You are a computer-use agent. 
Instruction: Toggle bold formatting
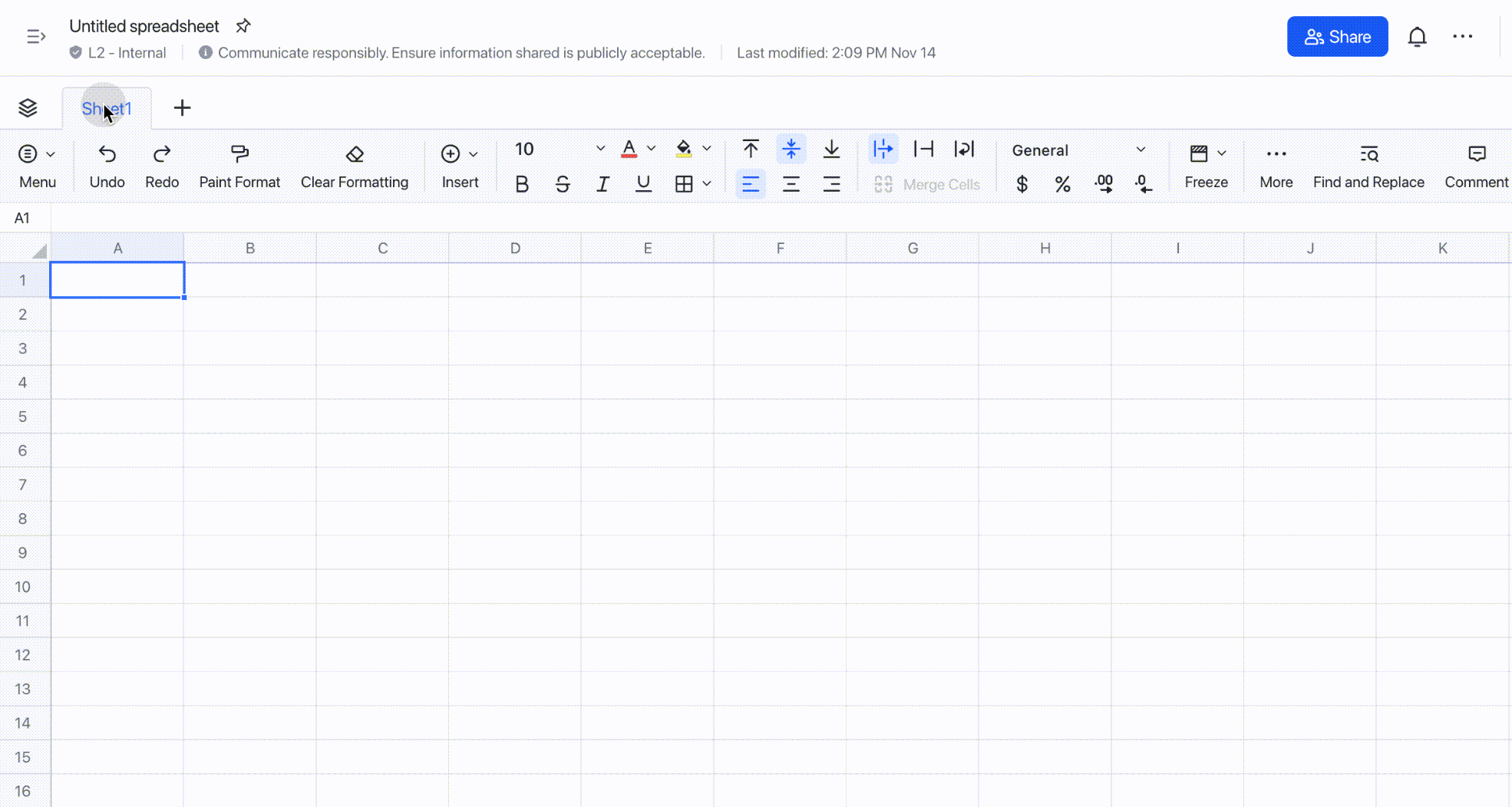click(x=523, y=183)
